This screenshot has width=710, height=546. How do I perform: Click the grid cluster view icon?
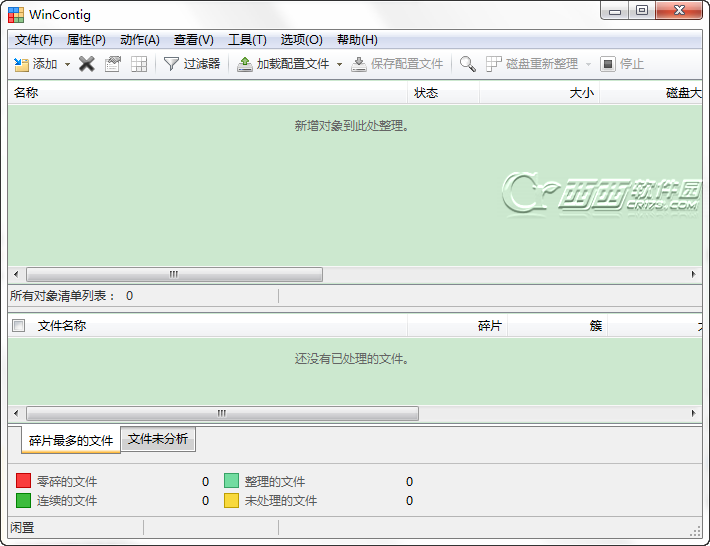[139, 64]
